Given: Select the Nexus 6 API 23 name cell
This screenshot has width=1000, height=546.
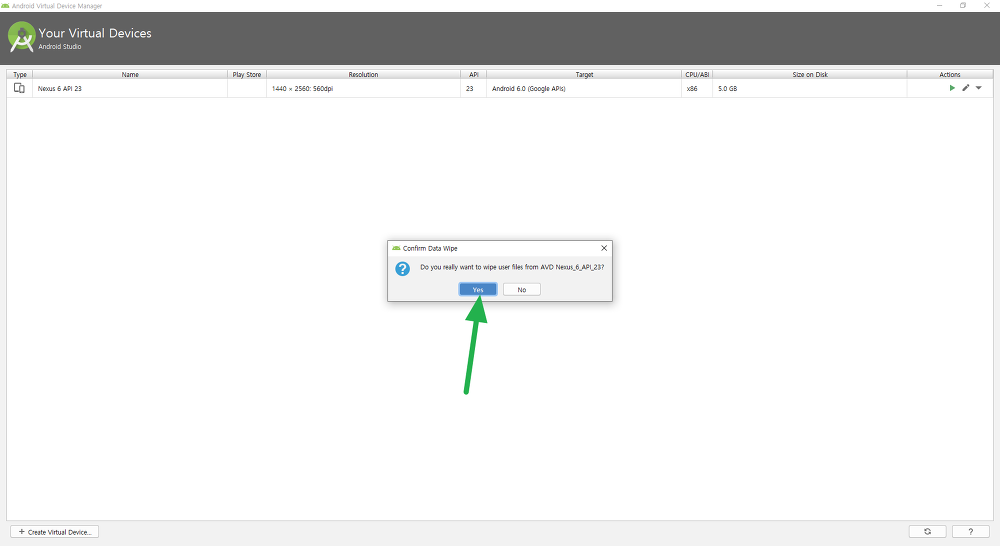Looking at the screenshot, I should [130, 89].
